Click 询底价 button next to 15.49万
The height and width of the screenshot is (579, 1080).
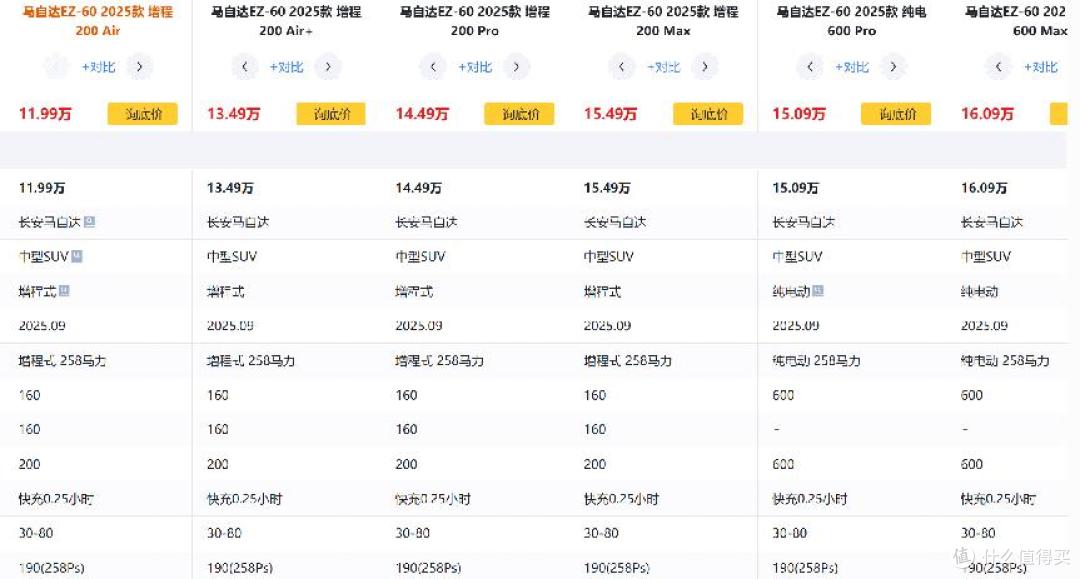tap(708, 114)
